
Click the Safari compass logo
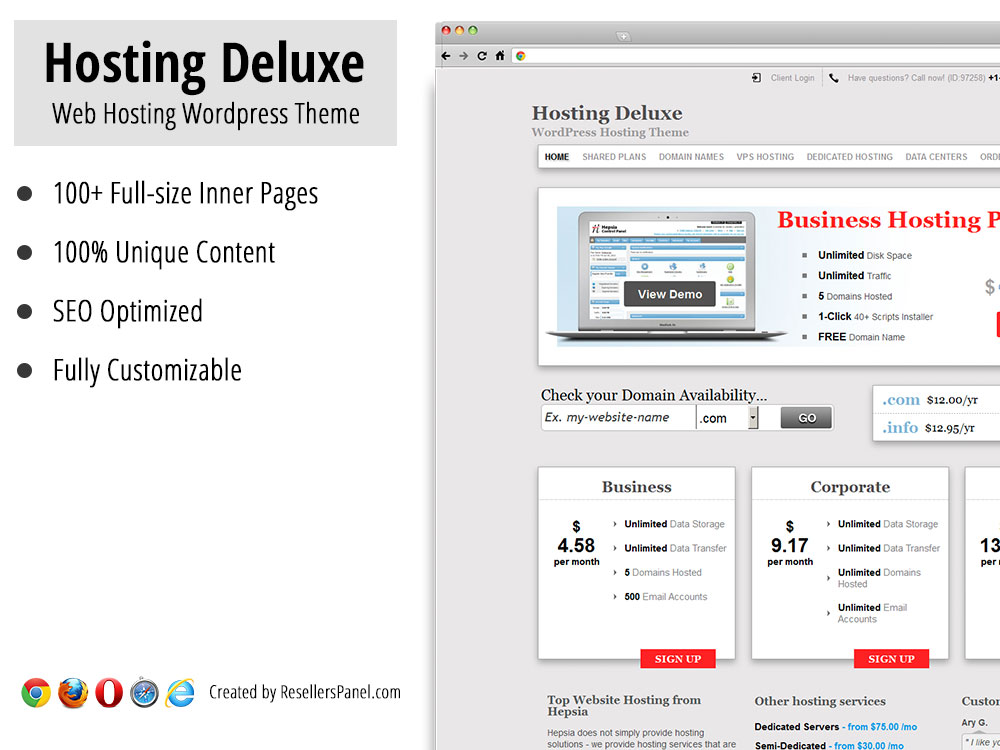[144, 693]
